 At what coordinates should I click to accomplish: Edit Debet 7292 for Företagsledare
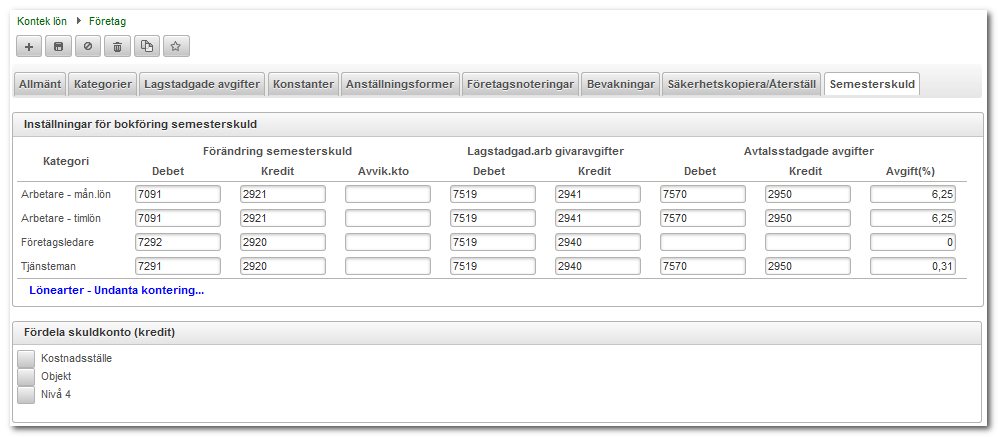pyautogui.click(x=178, y=242)
